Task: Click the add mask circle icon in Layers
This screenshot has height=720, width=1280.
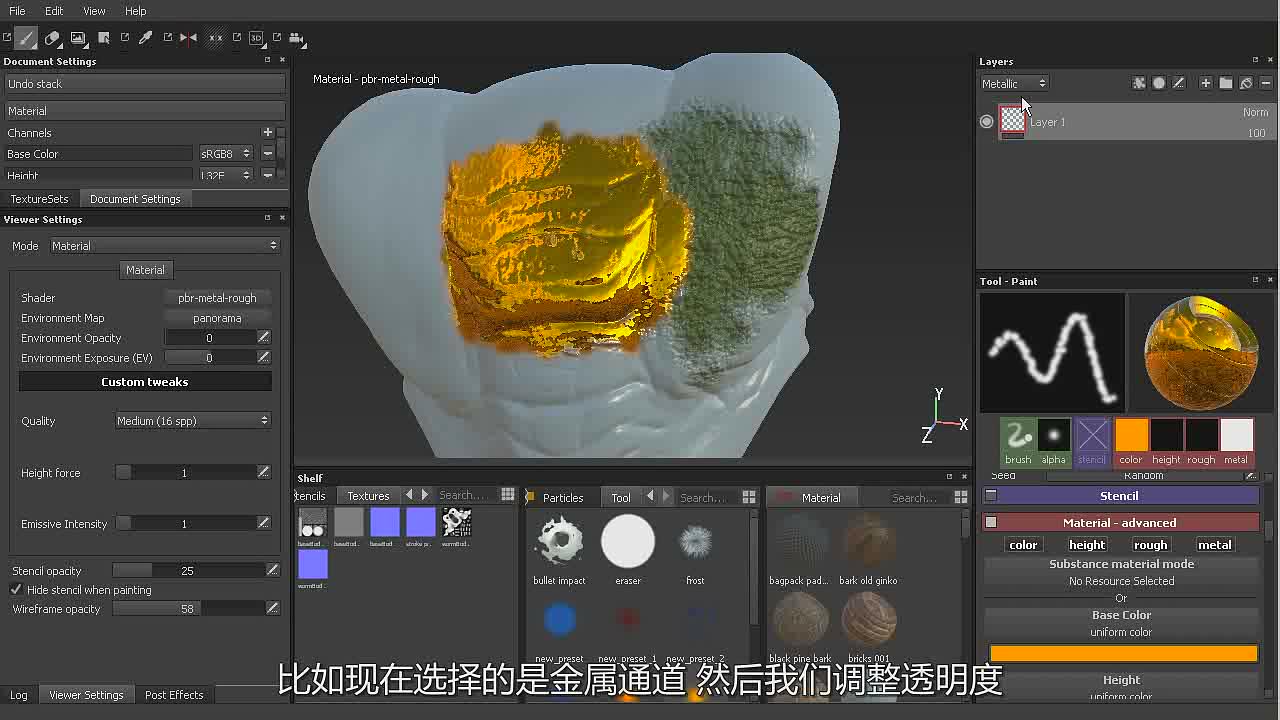Action: 1159,83
